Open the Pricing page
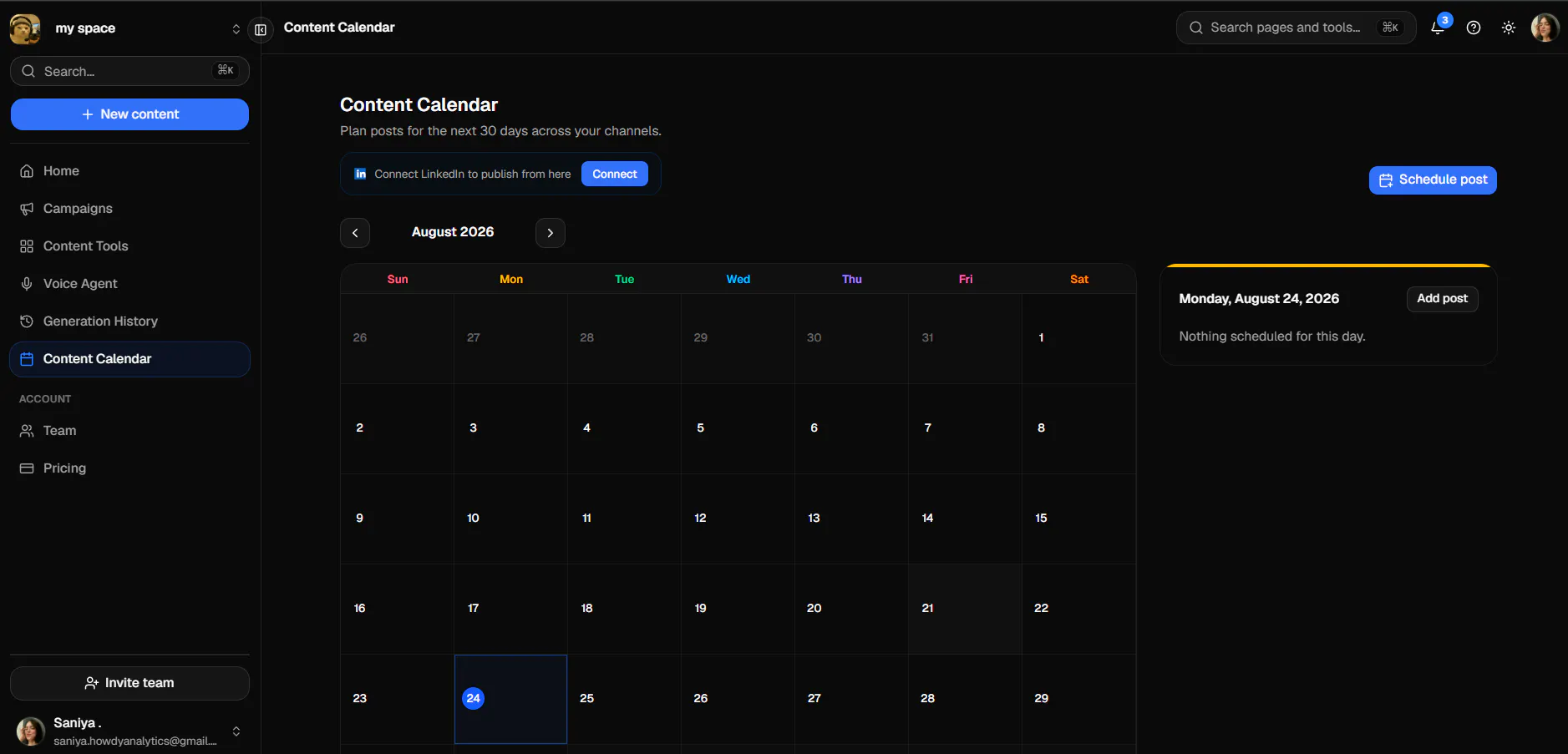The width and height of the screenshot is (1568, 754). [x=129, y=468]
